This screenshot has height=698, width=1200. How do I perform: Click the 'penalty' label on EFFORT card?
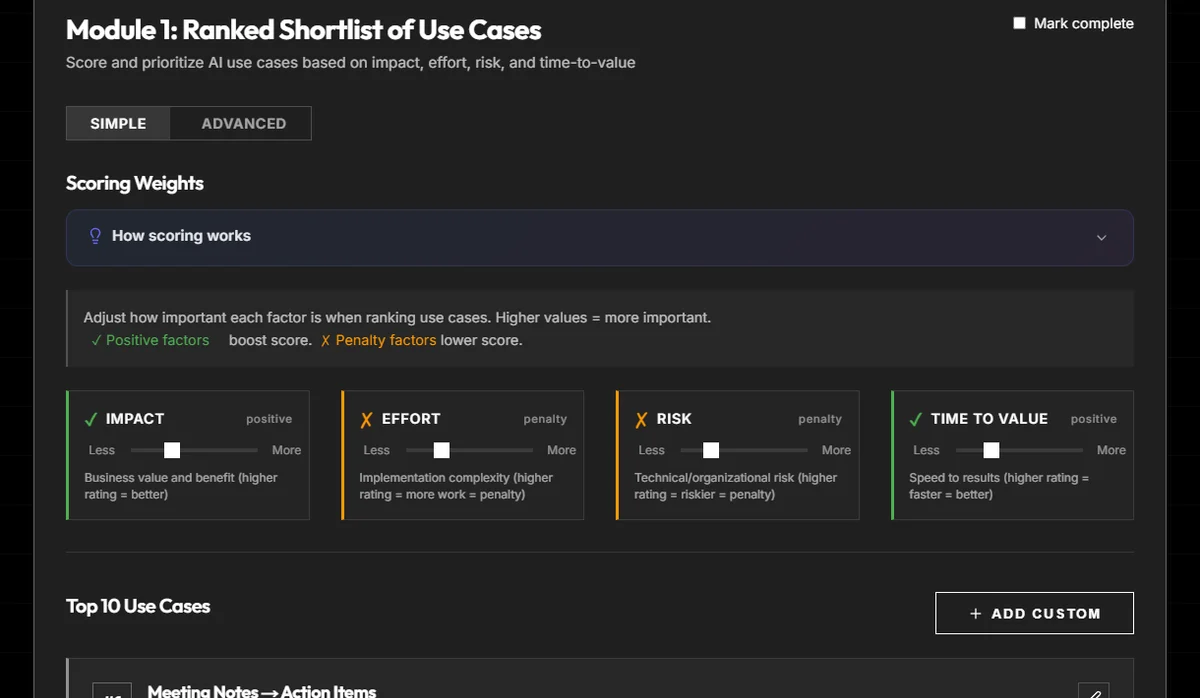click(545, 419)
